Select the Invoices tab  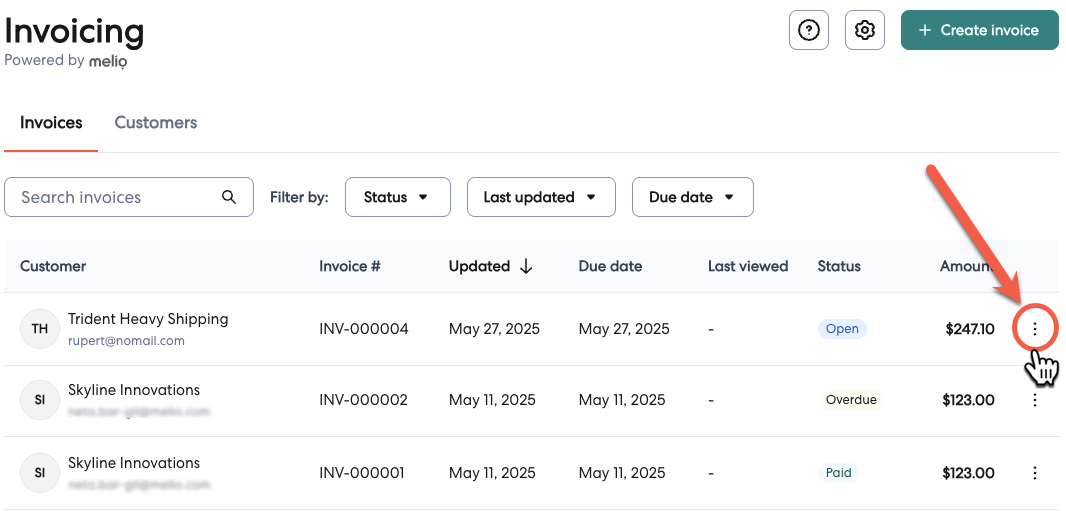(51, 123)
